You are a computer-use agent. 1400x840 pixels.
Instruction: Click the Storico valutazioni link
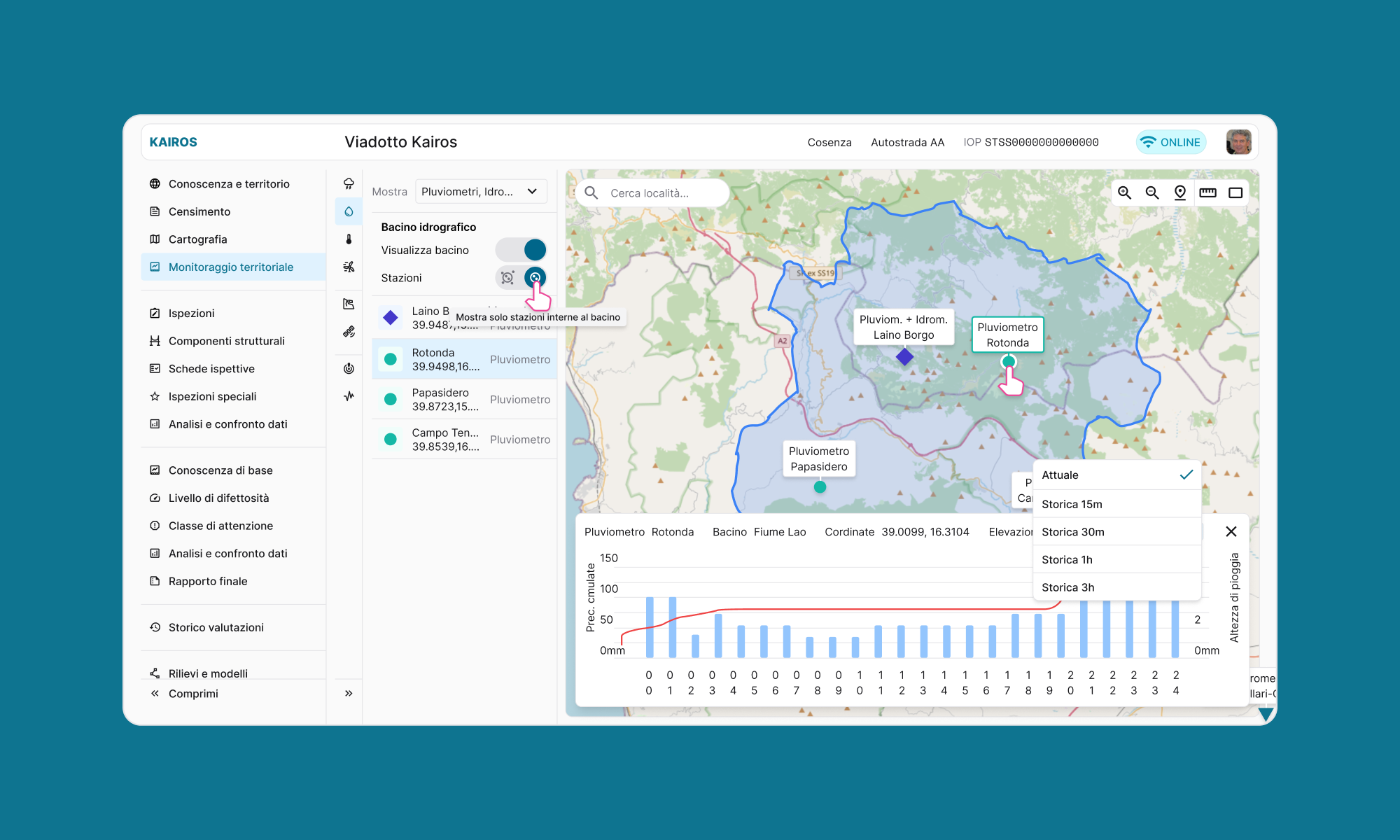(216, 627)
